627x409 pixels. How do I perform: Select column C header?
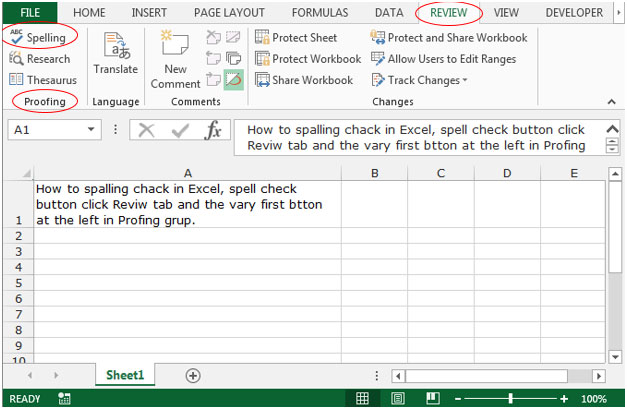(441, 173)
